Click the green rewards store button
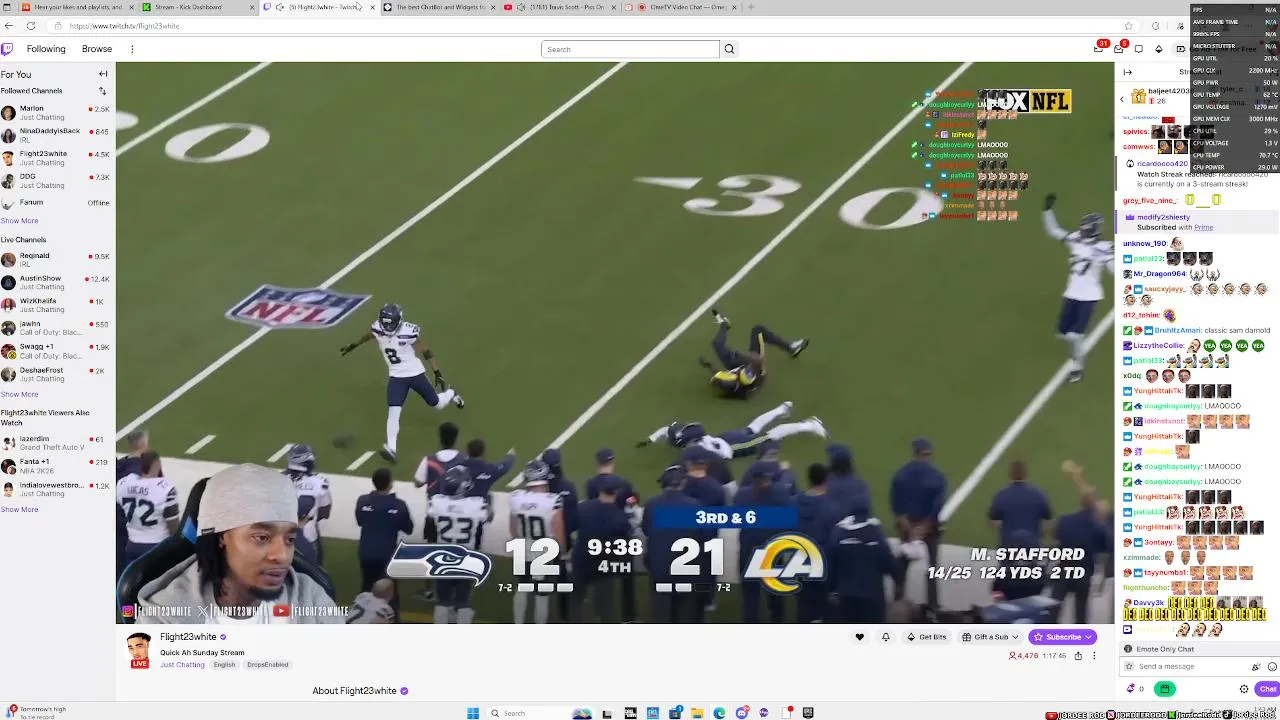 point(1164,689)
